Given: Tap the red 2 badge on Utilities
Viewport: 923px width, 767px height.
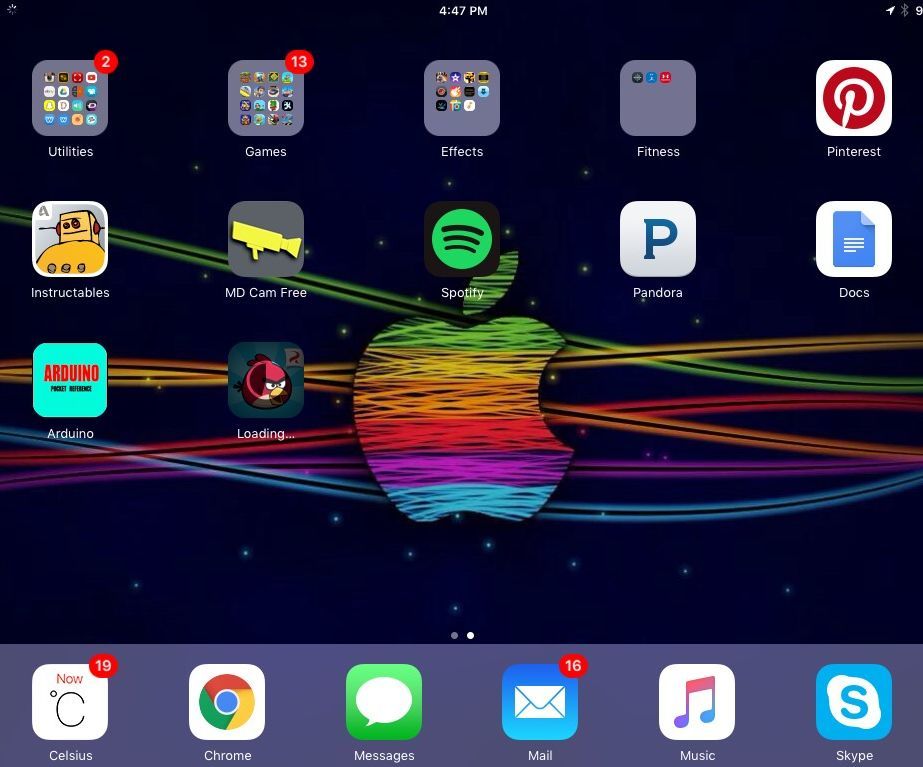Looking at the screenshot, I should (x=106, y=62).
